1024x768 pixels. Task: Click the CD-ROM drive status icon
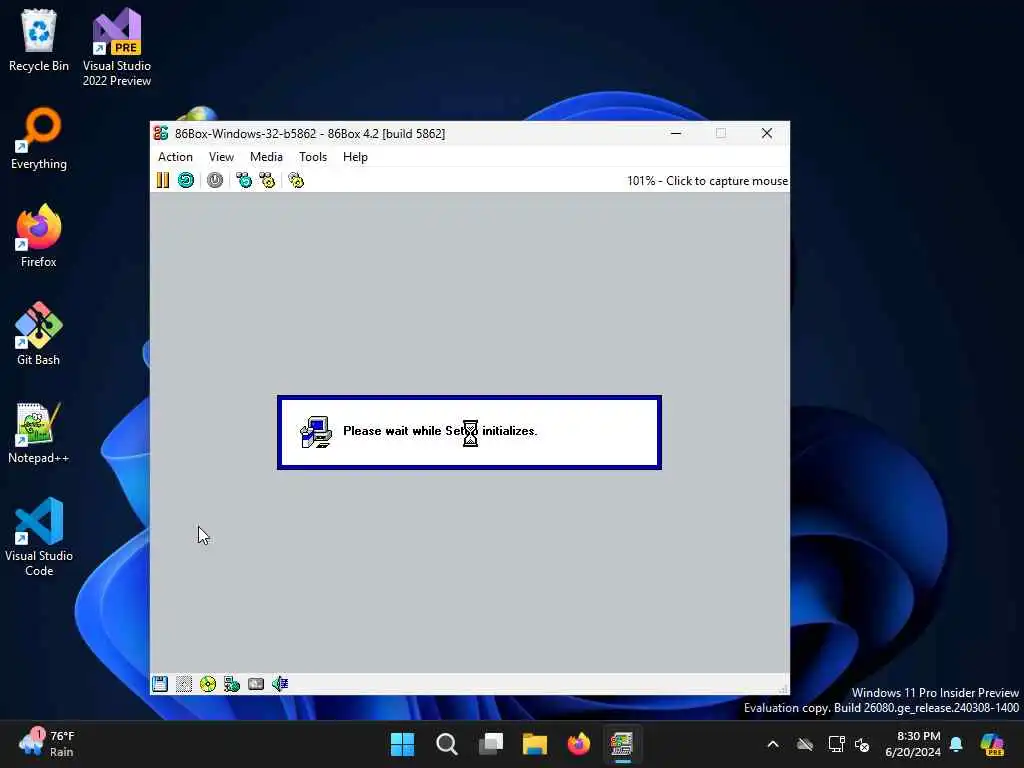coord(208,684)
